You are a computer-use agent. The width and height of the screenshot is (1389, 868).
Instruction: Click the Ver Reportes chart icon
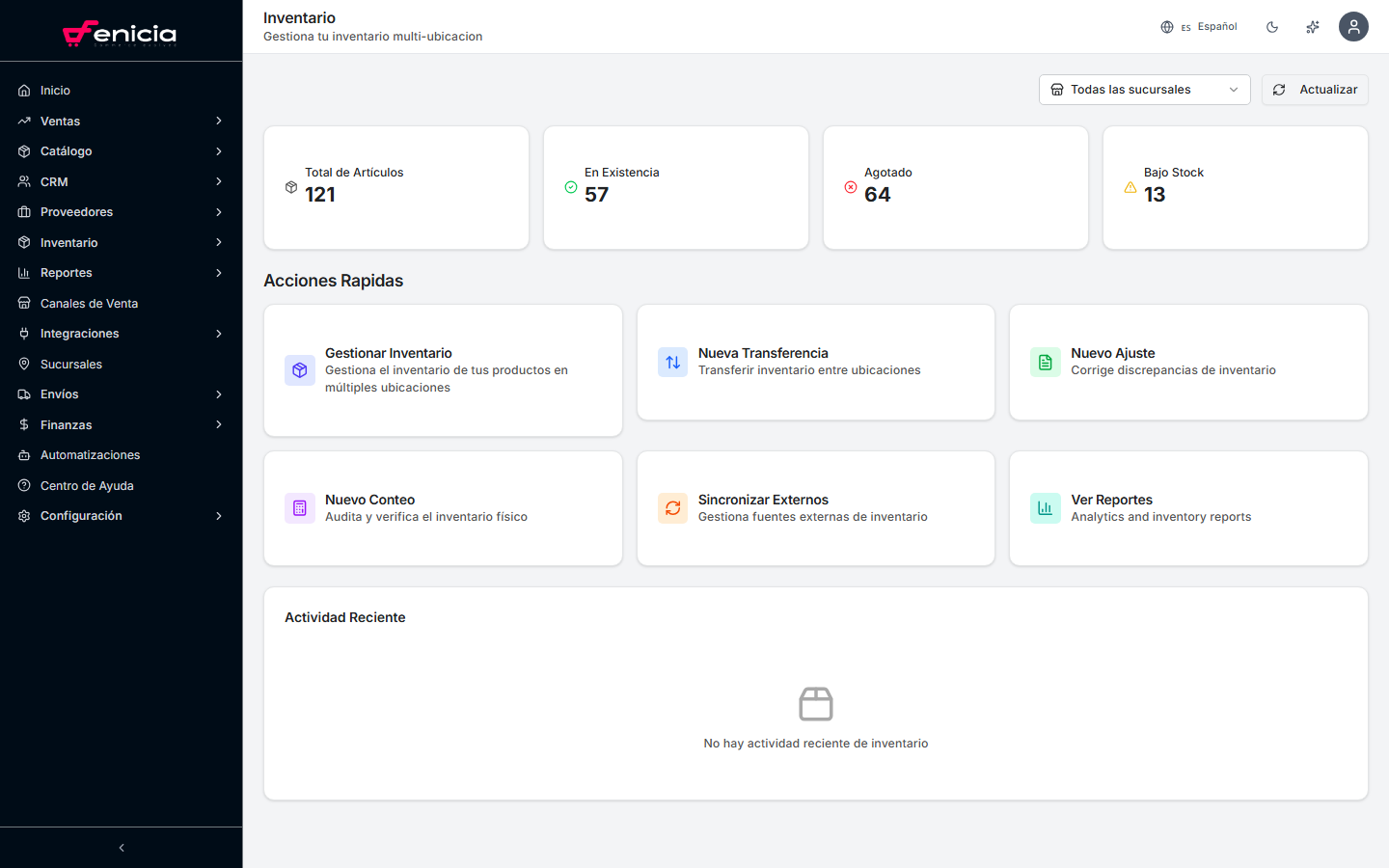tap(1046, 508)
